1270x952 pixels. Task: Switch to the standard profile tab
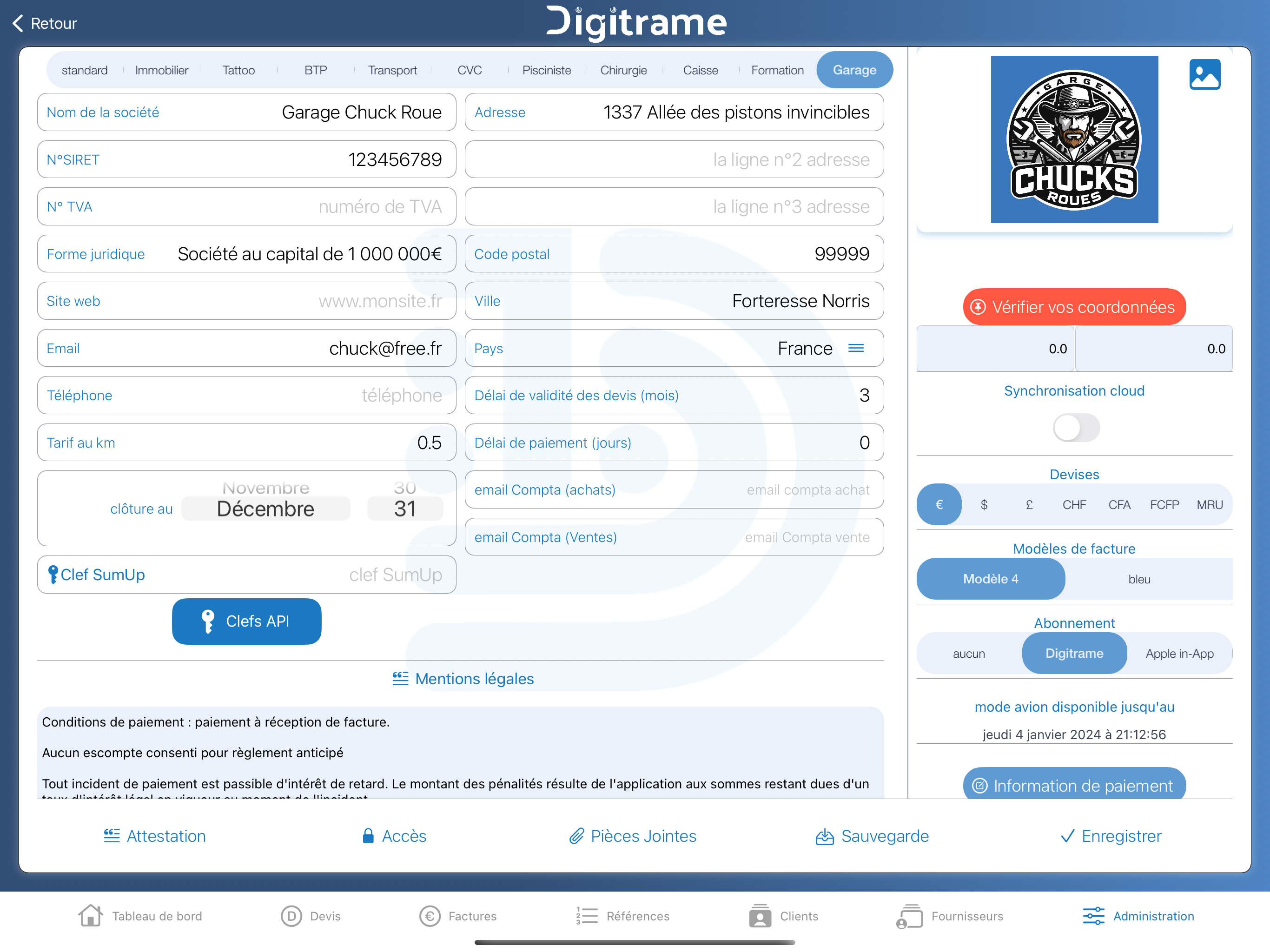[x=85, y=70]
